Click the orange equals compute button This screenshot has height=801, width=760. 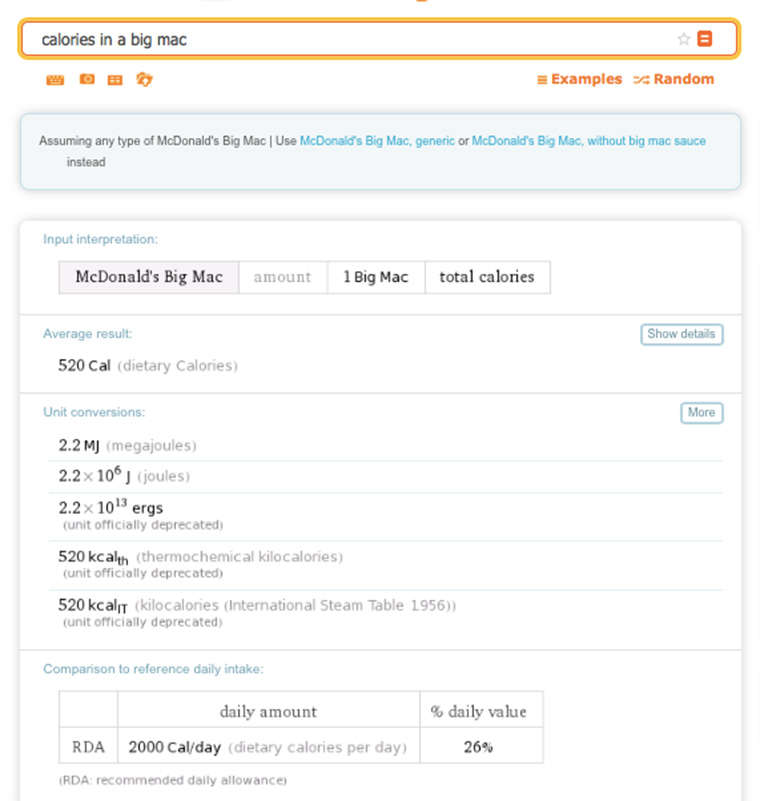click(x=705, y=39)
